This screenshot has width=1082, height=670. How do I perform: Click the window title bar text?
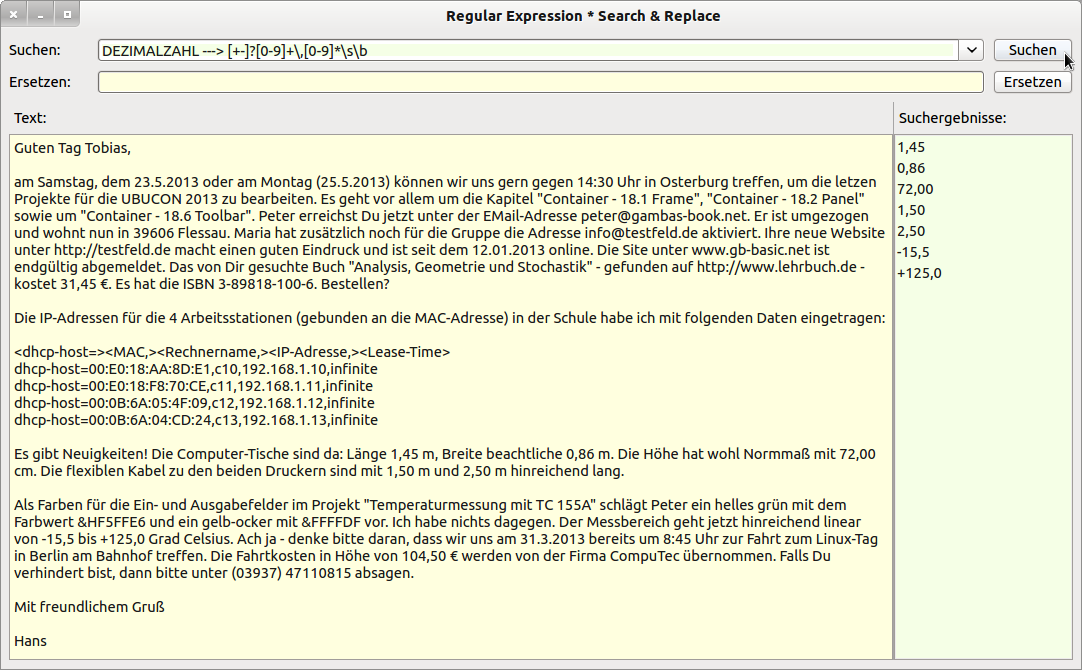click(x=583, y=16)
